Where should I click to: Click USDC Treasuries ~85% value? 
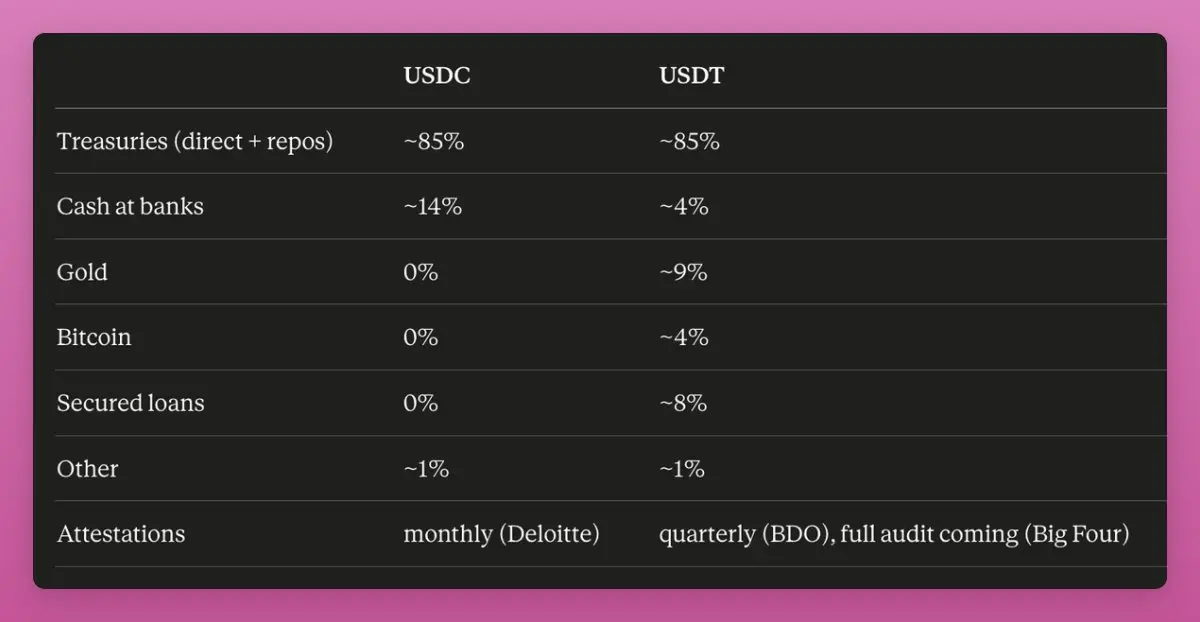[434, 141]
